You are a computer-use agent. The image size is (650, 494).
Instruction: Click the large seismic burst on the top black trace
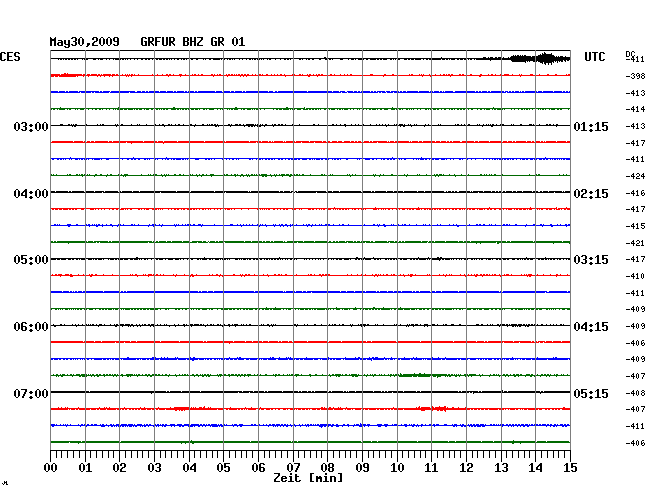pyautogui.click(x=540, y=59)
